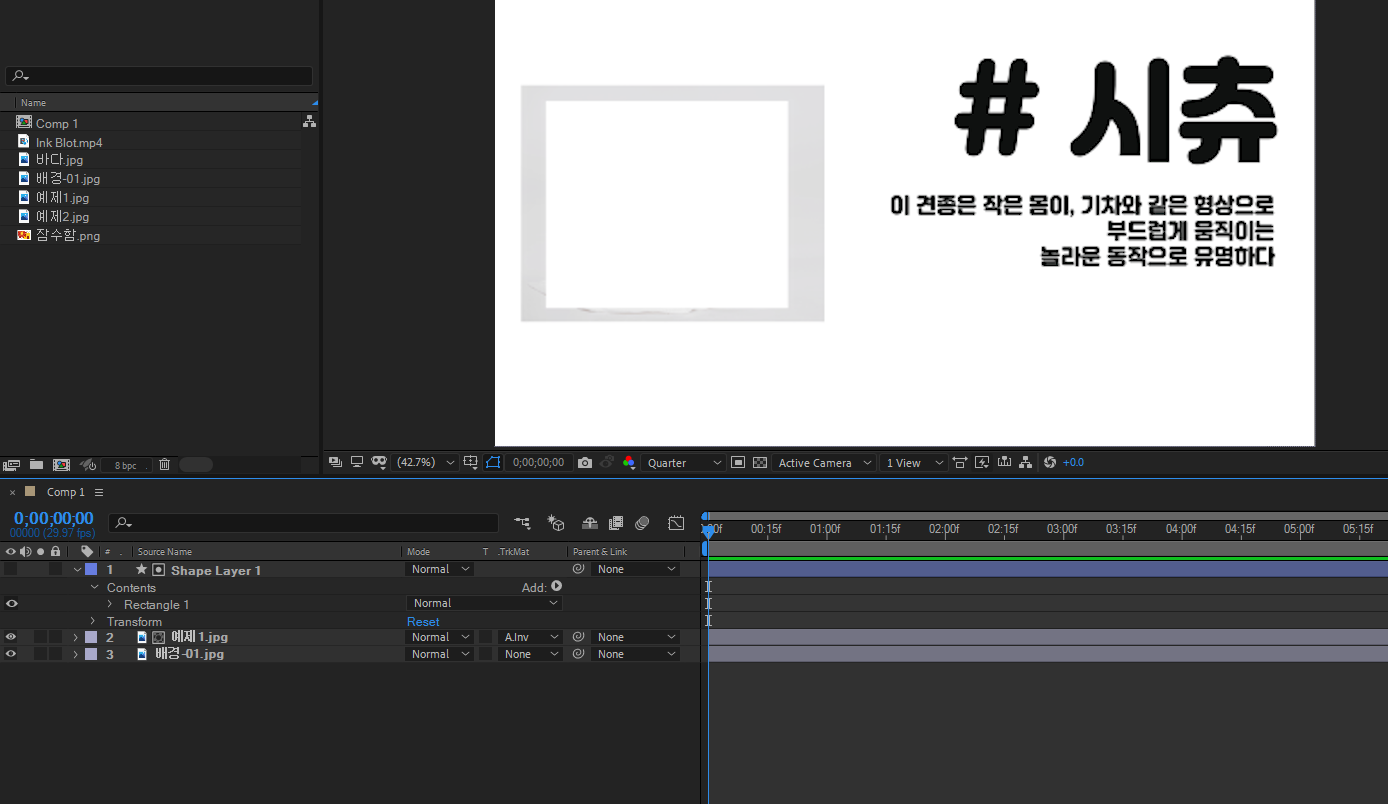Open the Timeline icon in viewer footer
The height and width of the screenshot is (804, 1388).
point(1004,463)
